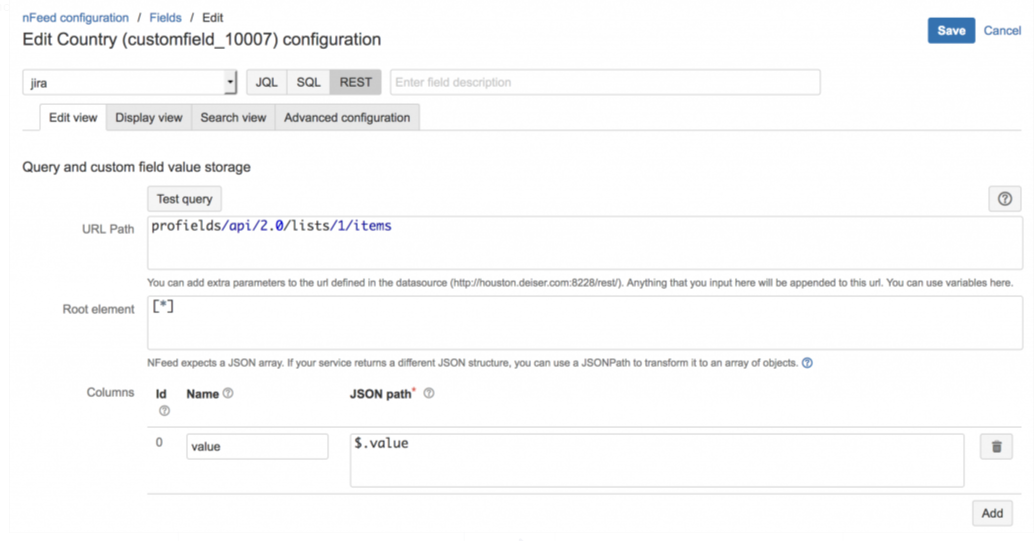This screenshot has width=1036, height=541.
Task: Open the jira datasource dropdown
Action: point(130,83)
